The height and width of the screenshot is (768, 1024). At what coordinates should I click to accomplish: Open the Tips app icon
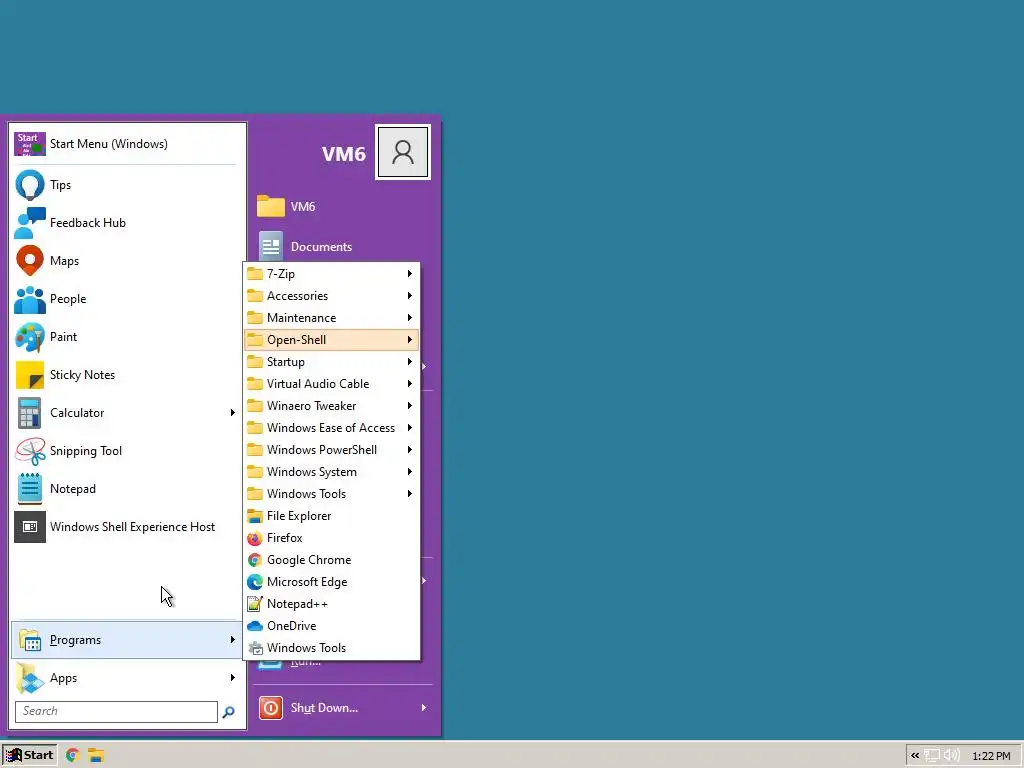click(x=29, y=185)
